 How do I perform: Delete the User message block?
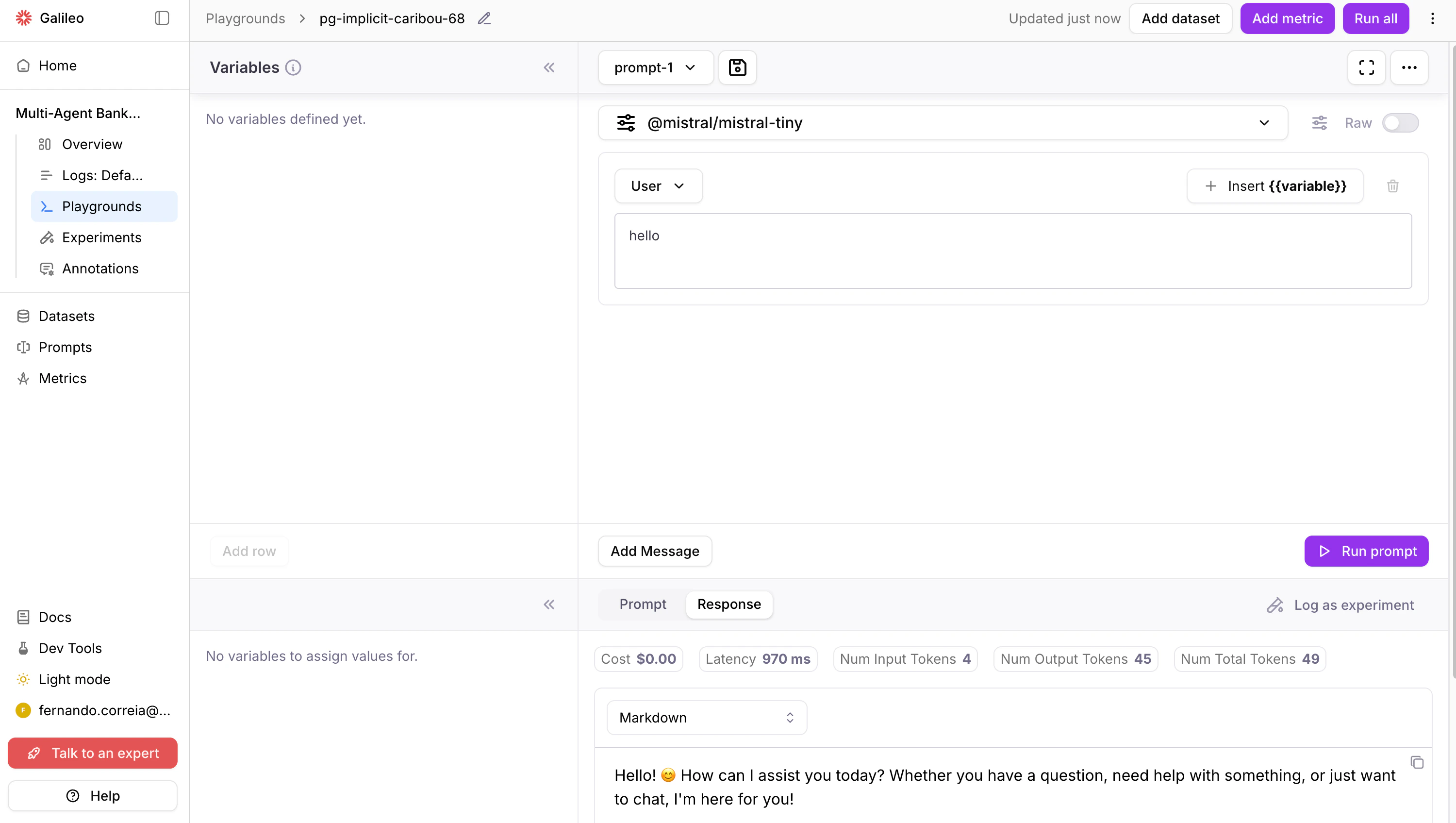pos(1393,185)
